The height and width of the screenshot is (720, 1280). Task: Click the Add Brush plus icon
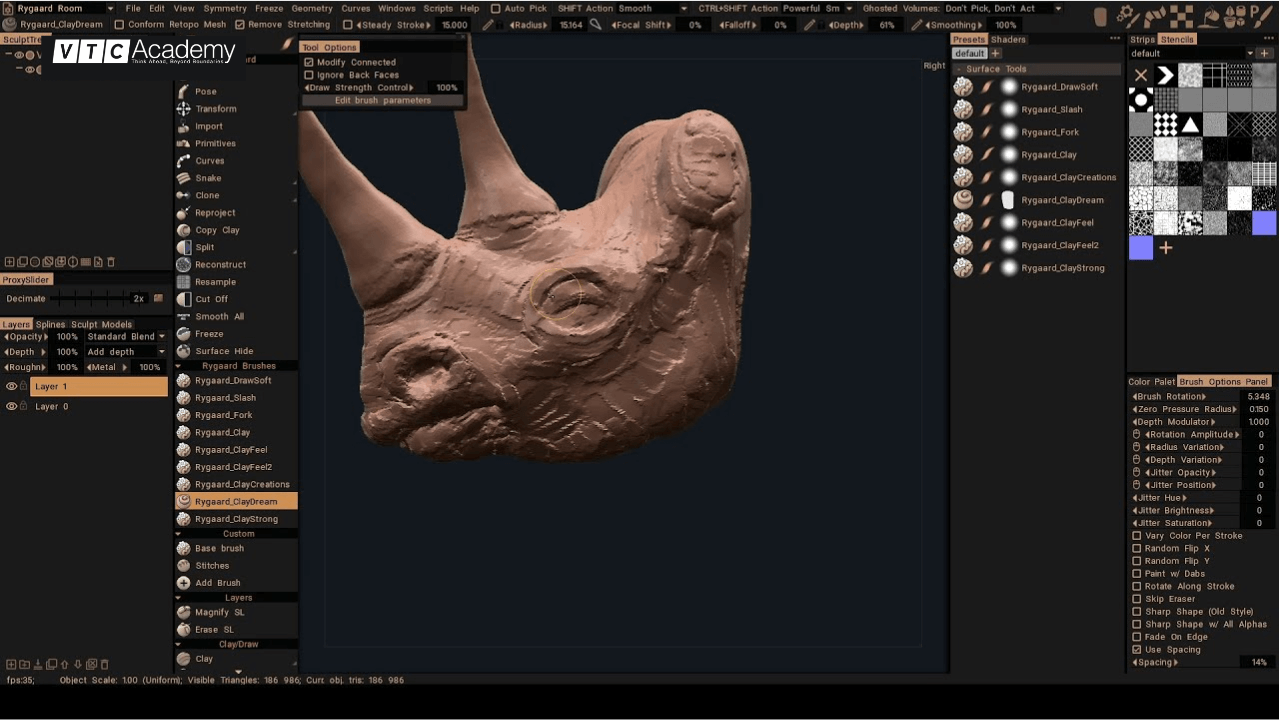[x=184, y=583]
